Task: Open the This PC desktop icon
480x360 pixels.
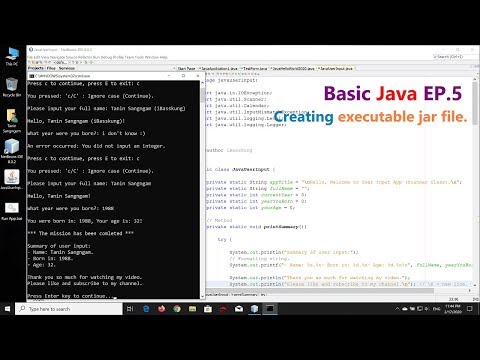Action: click(12, 56)
